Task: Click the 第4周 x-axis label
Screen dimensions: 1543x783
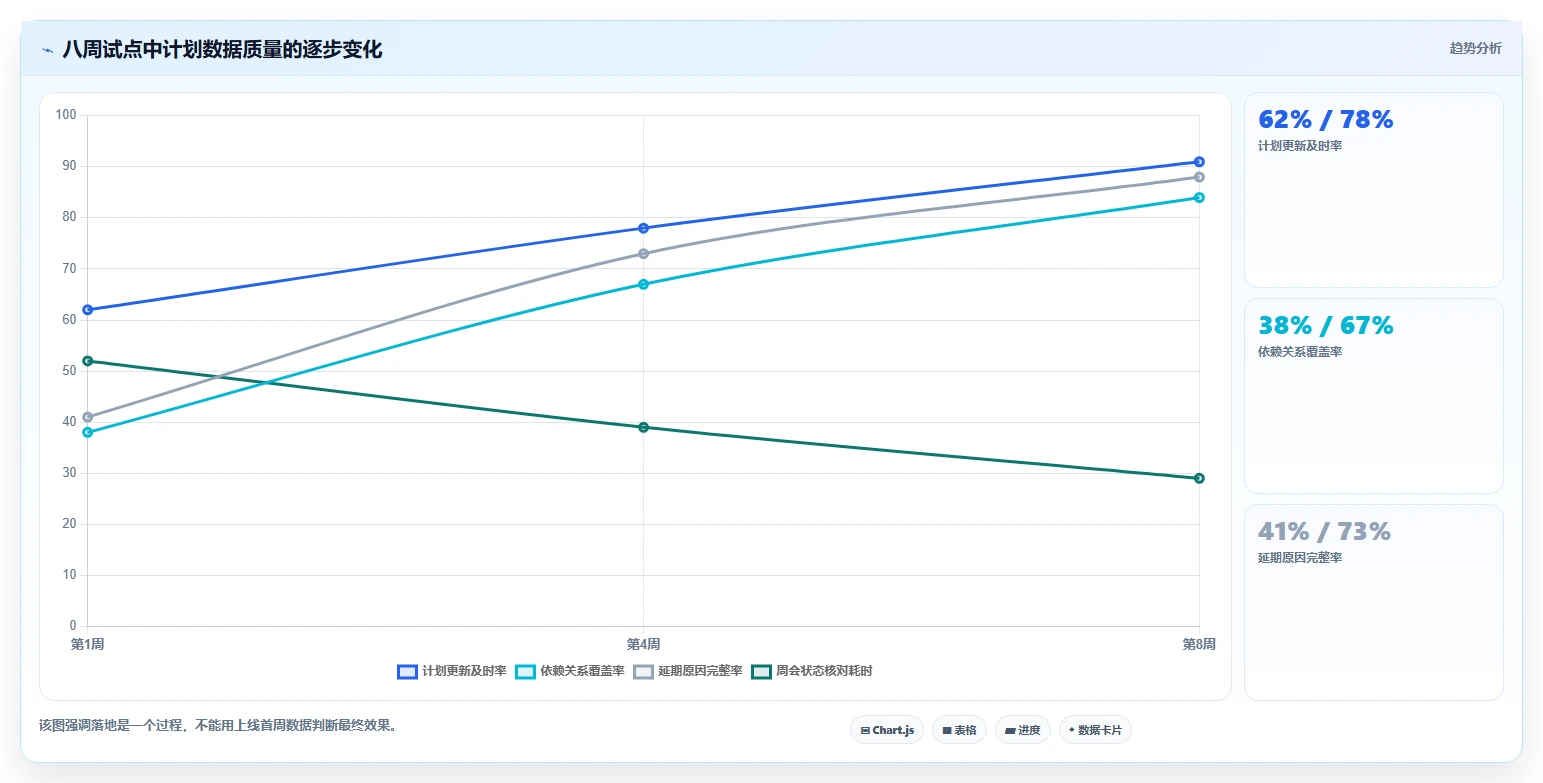Action: pos(643,644)
